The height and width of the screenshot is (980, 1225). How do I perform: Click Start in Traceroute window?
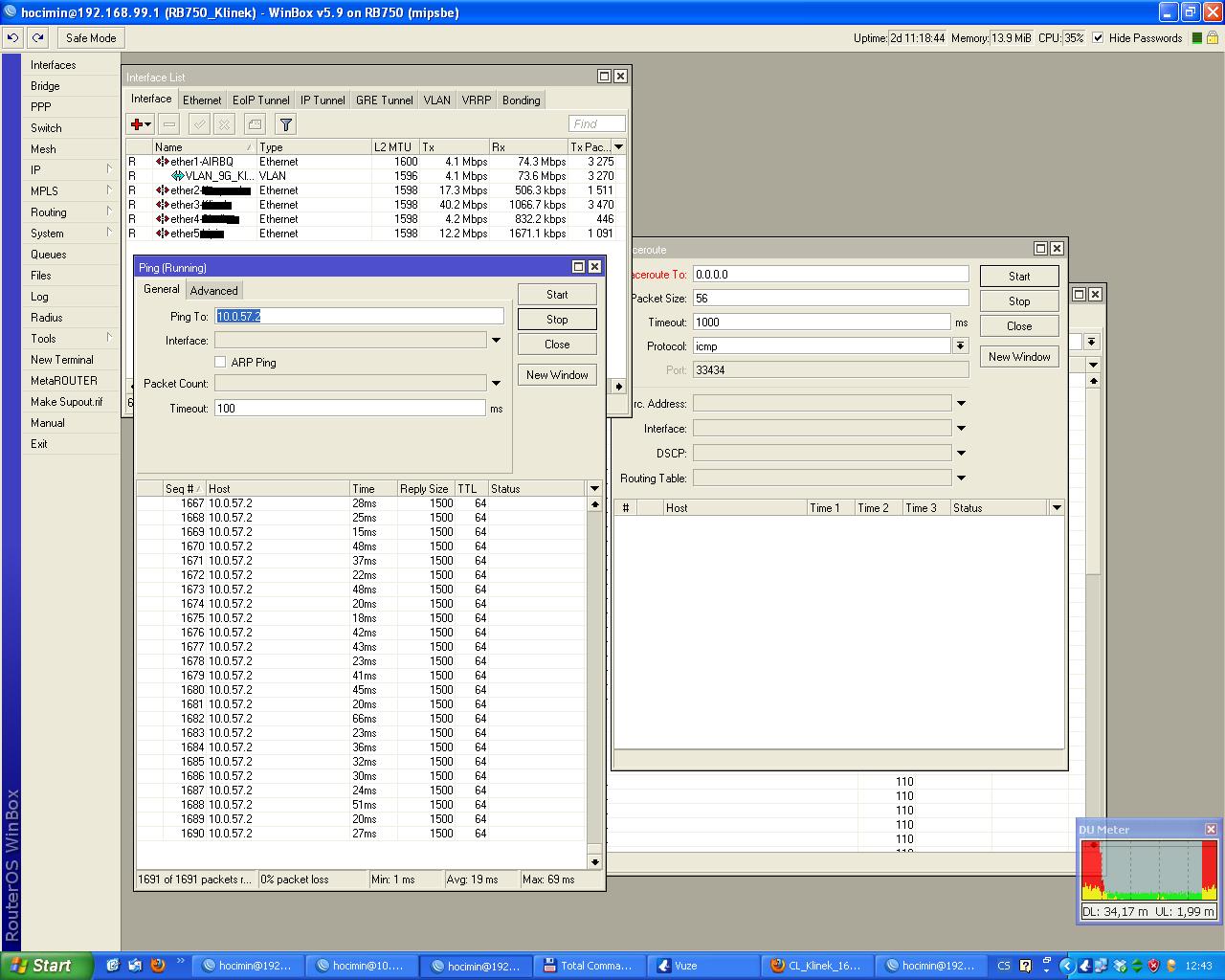click(x=1019, y=277)
